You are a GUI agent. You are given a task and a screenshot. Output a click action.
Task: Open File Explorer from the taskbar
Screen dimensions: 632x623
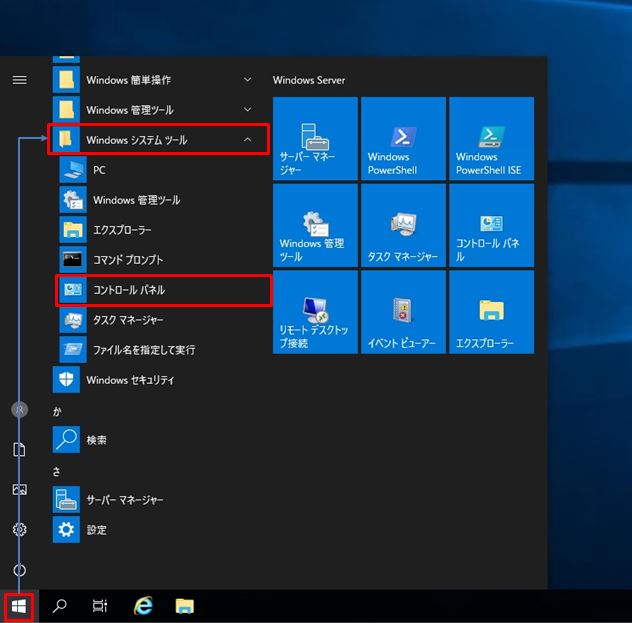pyautogui.click(x=185, y=606)
